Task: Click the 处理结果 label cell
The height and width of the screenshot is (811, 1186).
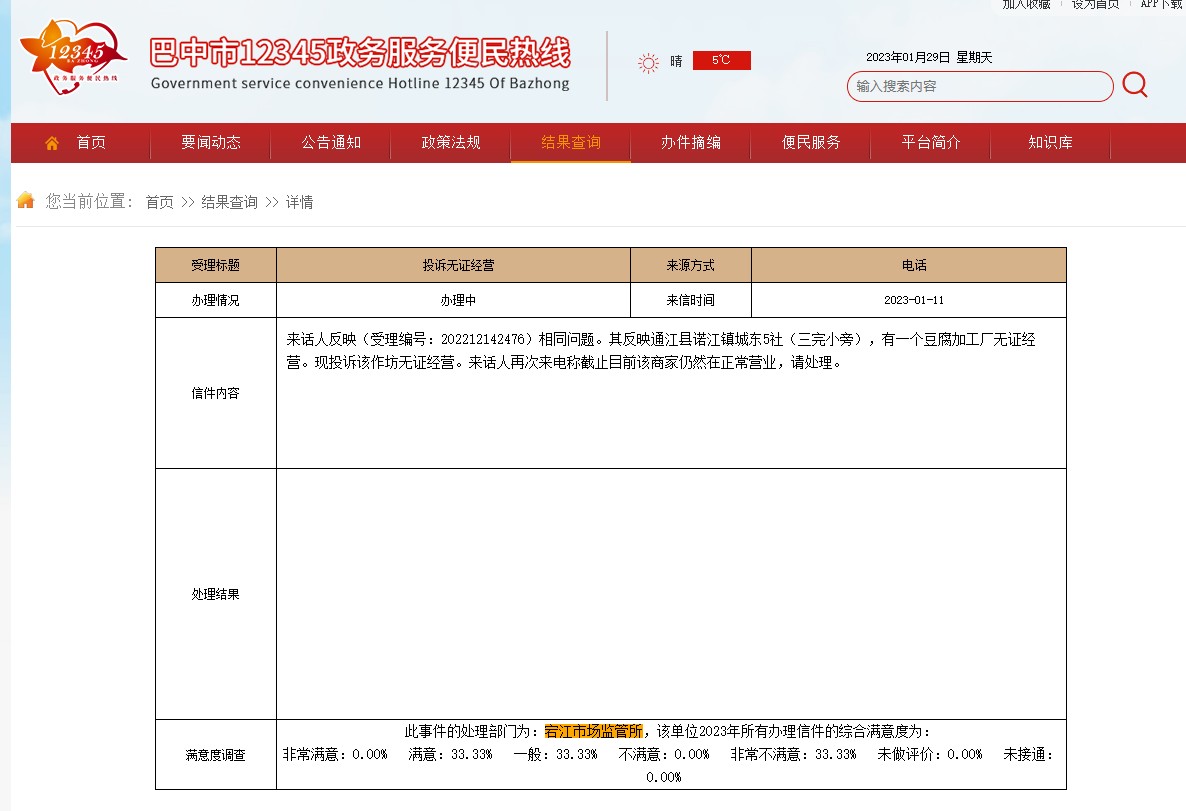Action: [x=216, y=595]
